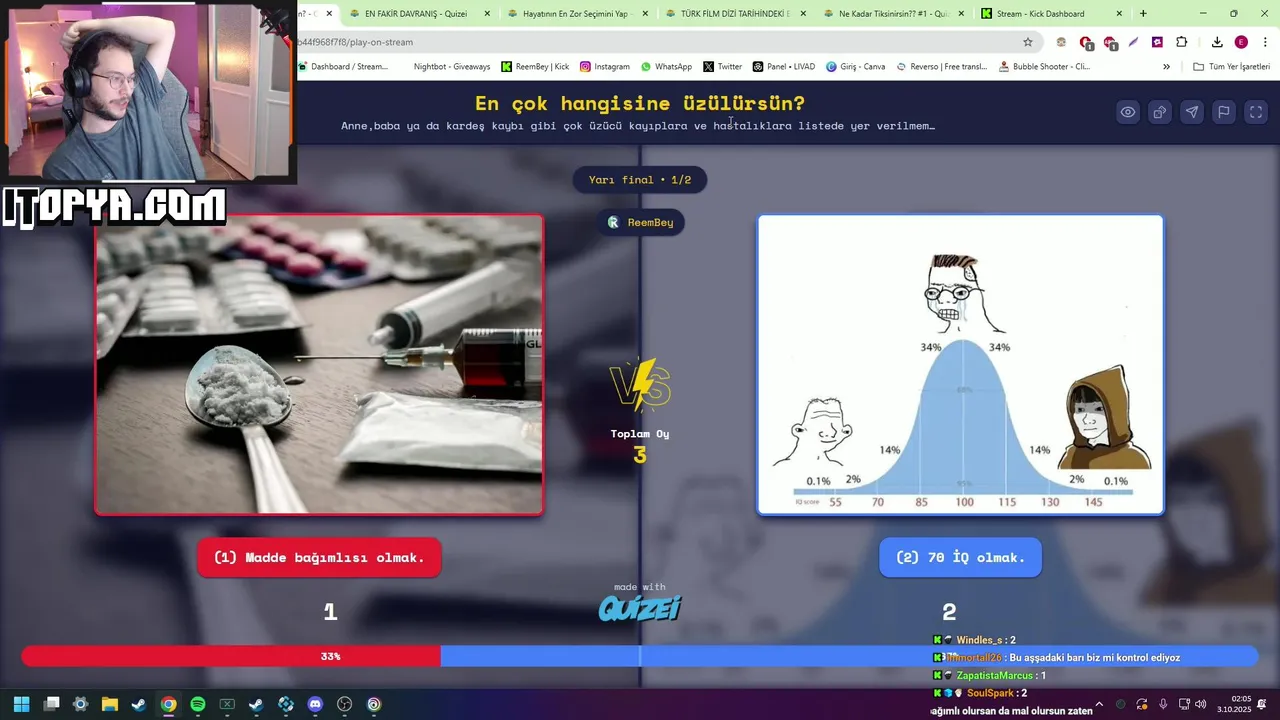The image size is (1280, 720).
Task: Close the Stream - Kick Dashboard tab
Action: tap(1119, 14)
